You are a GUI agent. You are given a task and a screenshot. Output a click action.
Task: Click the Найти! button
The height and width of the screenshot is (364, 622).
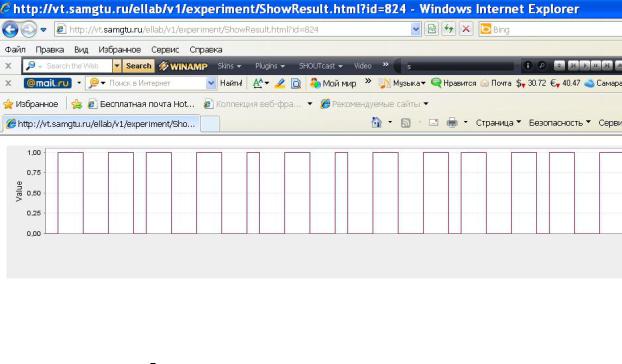click(231, 83)
